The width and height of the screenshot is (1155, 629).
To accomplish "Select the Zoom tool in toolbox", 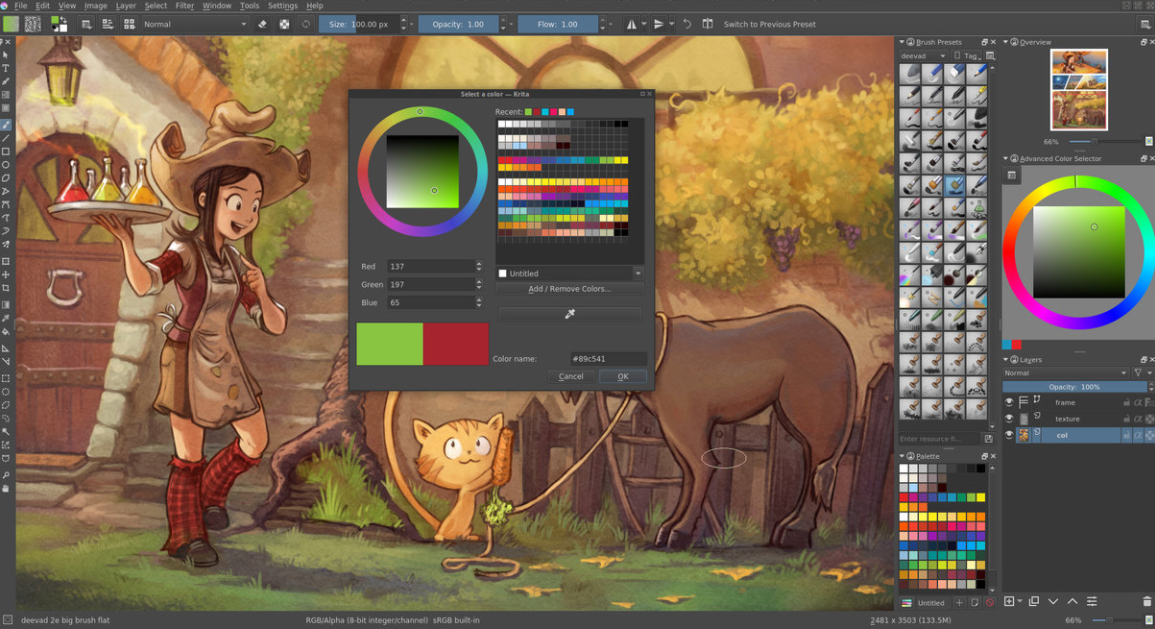I will click(6, 475).
